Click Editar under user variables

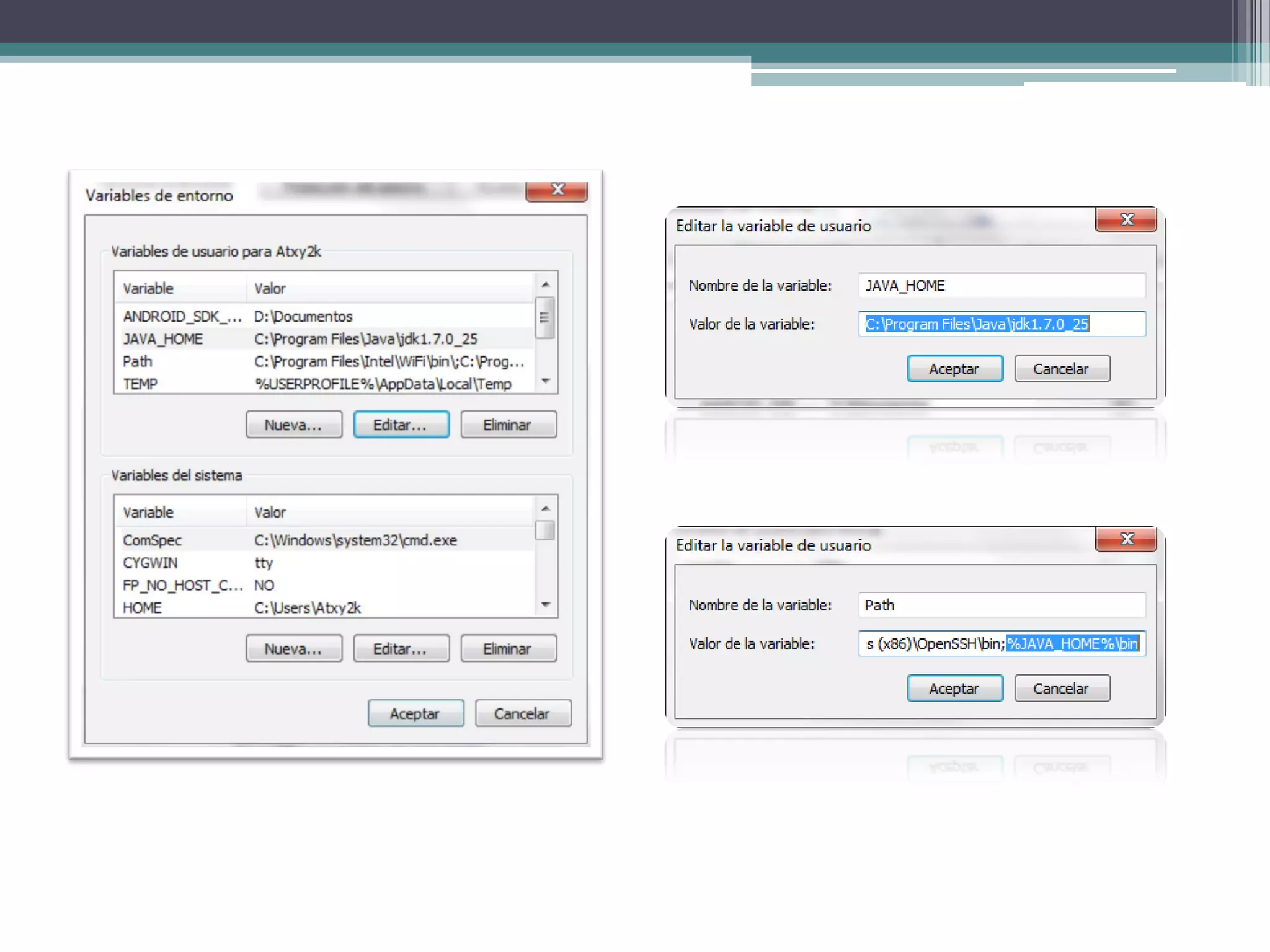401,425
